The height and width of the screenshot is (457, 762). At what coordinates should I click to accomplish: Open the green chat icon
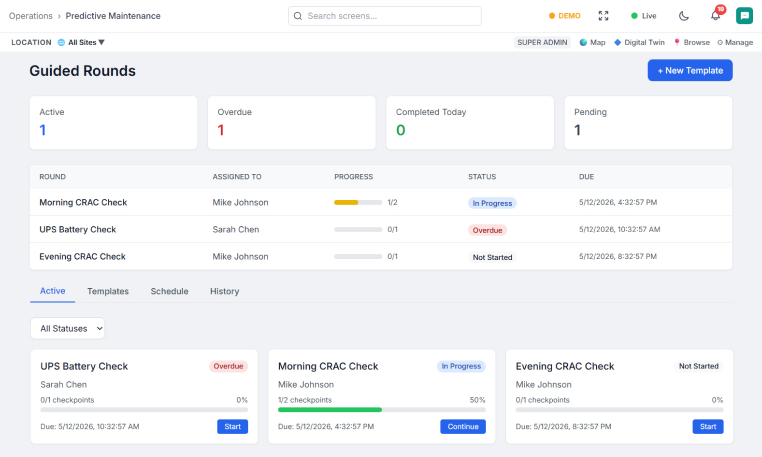coord(744,16)
